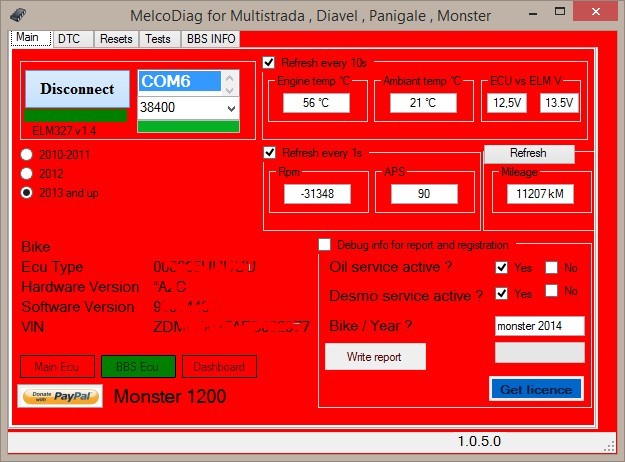Click the Disconnect button
625x462 pixels.
77,89
